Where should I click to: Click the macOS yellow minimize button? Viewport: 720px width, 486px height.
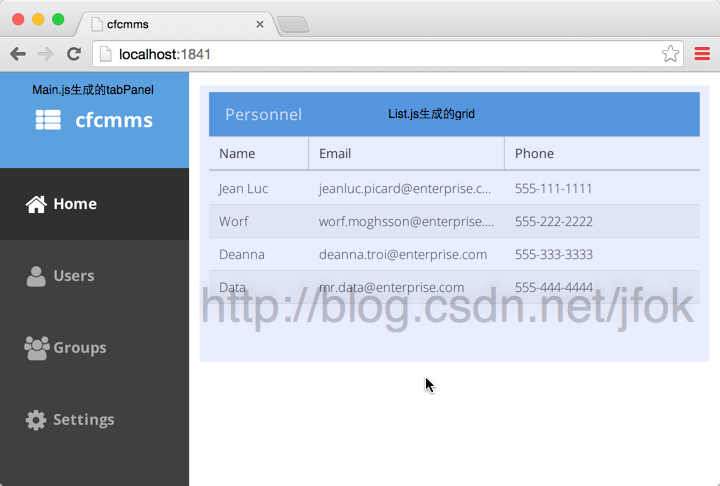[38, 19]
